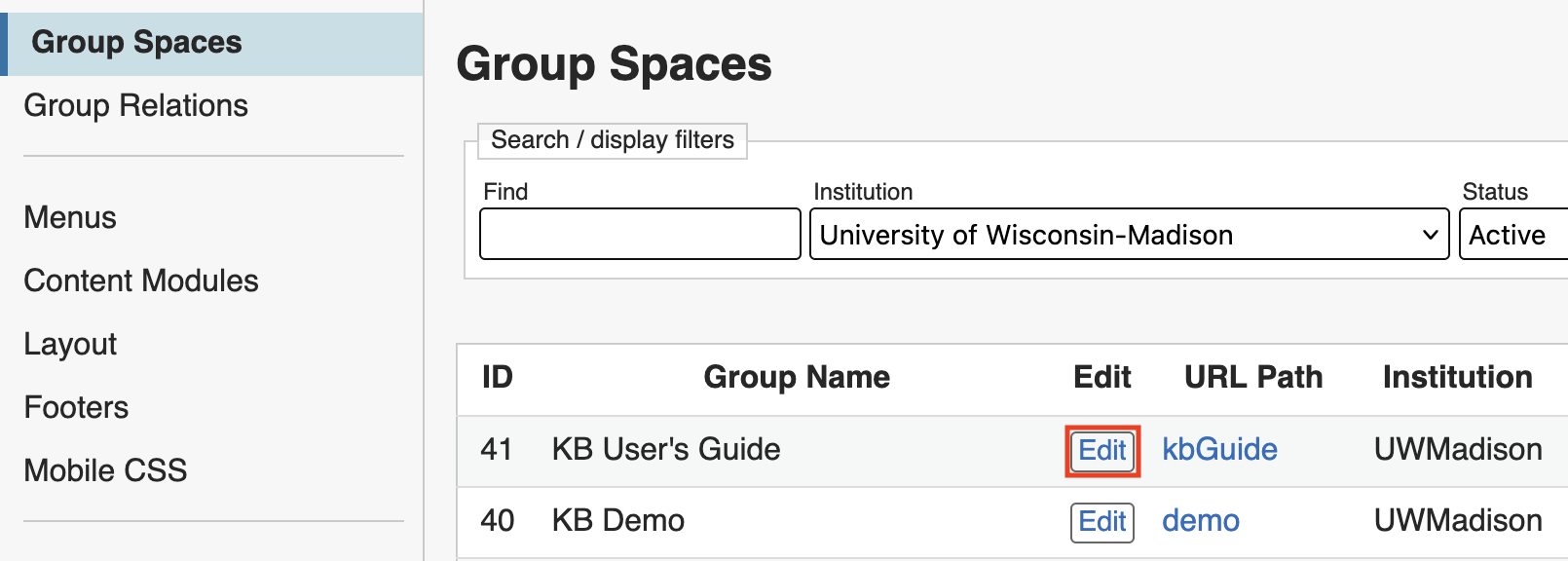Edit the KB User's Guide group
Screen dimensions: 1568x561
click(1102, 450)
